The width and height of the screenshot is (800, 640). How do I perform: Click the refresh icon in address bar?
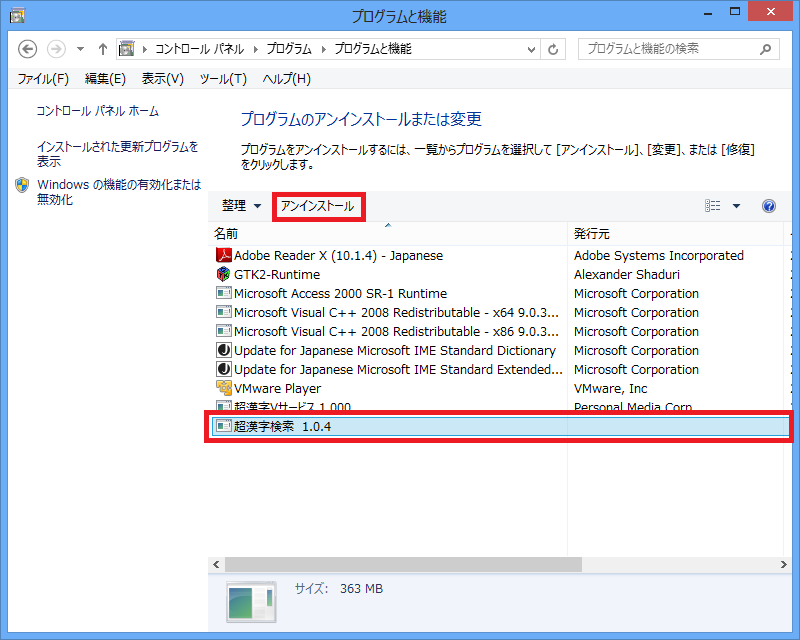[554, 49]
